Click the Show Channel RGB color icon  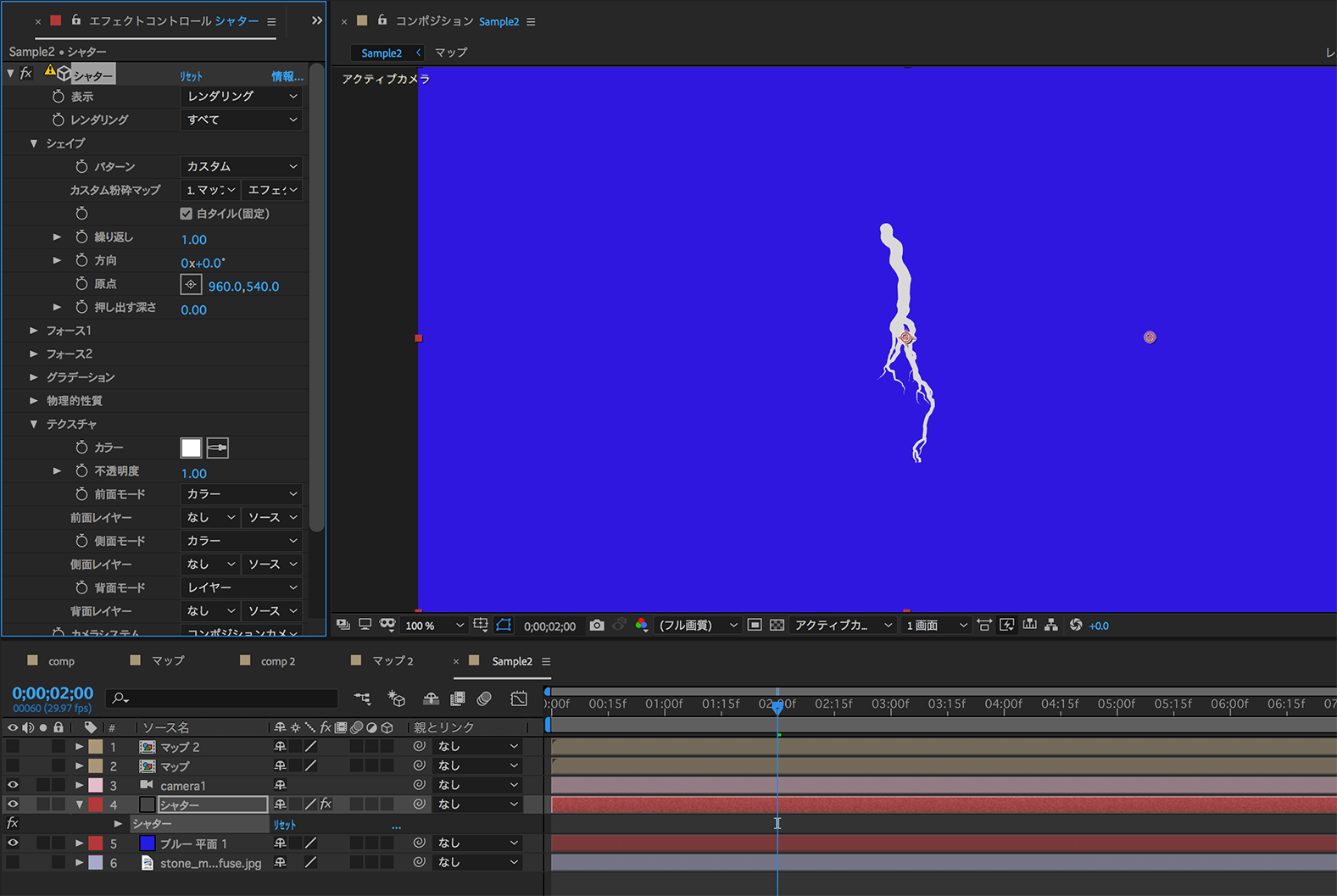coord(641,626)
